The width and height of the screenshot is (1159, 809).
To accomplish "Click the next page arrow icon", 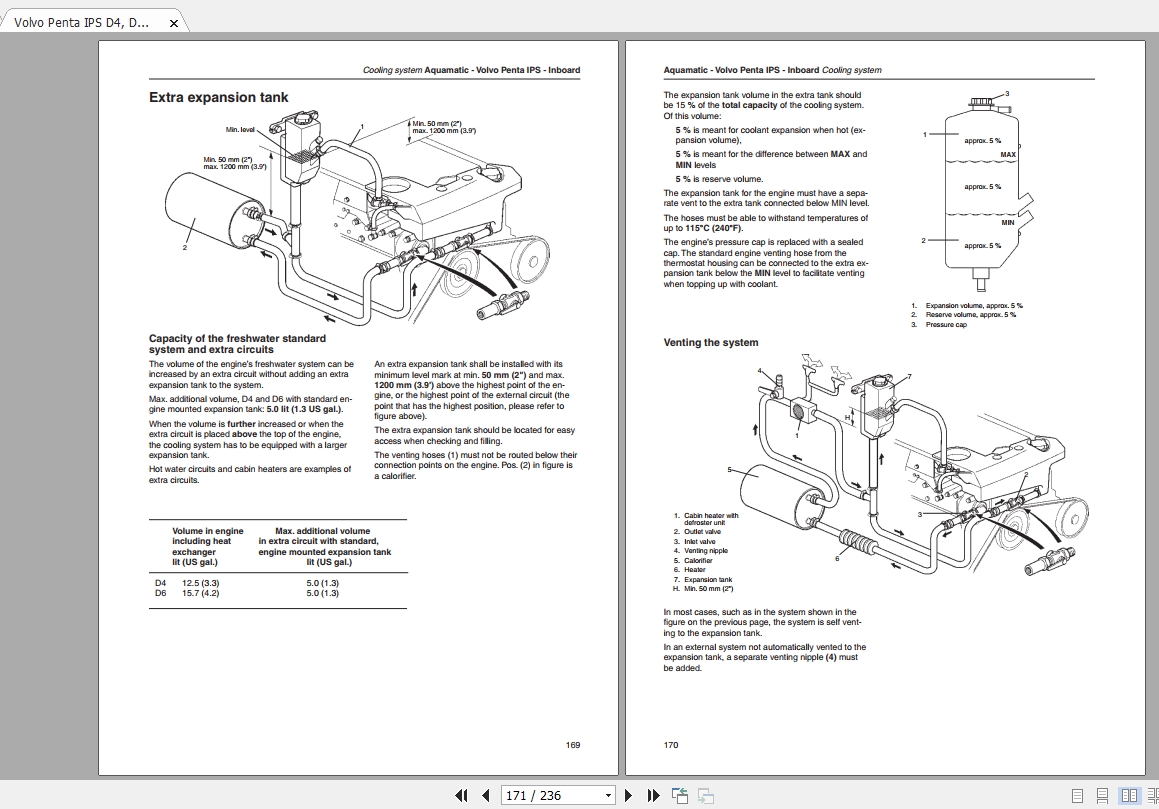I will point(628,794).
